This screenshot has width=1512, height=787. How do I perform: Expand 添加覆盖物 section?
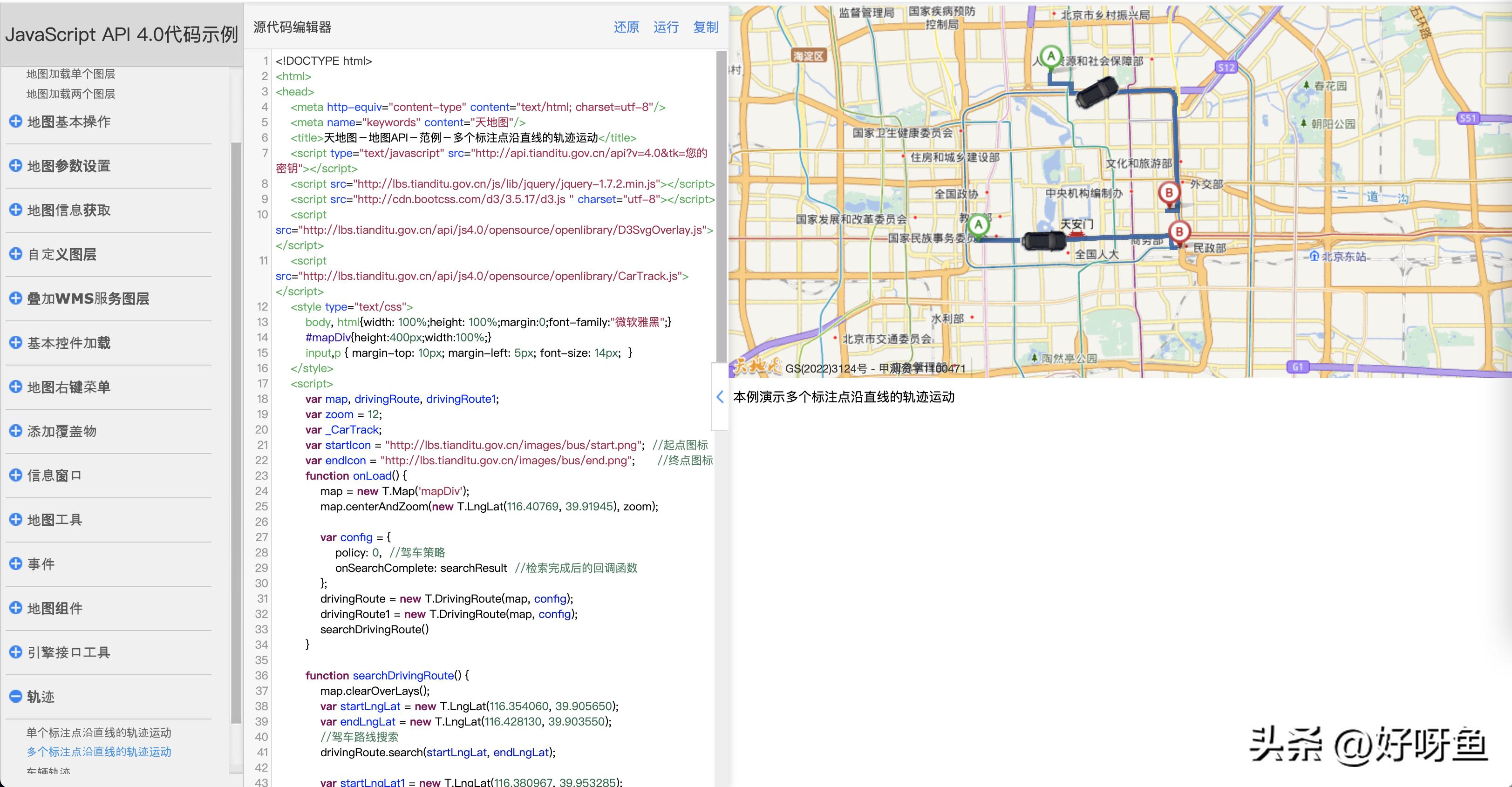coord(16,431)
